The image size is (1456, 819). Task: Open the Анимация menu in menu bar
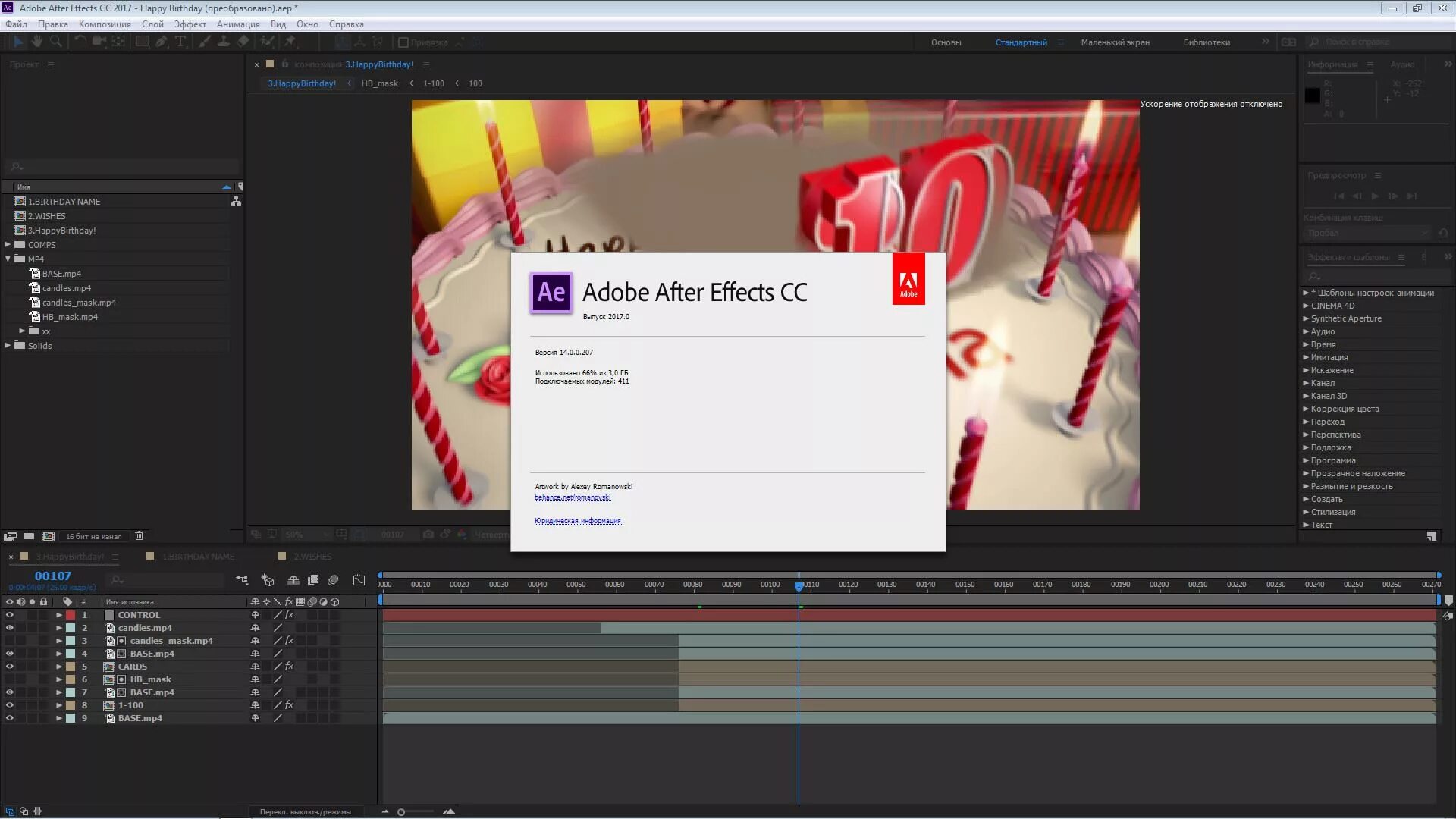click(238, 23)
